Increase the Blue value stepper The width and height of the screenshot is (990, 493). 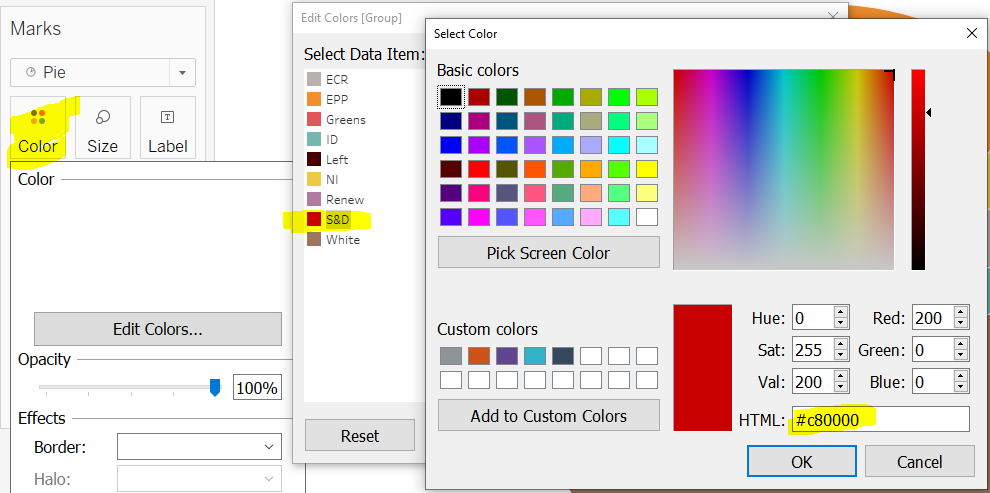click(962, 377)
